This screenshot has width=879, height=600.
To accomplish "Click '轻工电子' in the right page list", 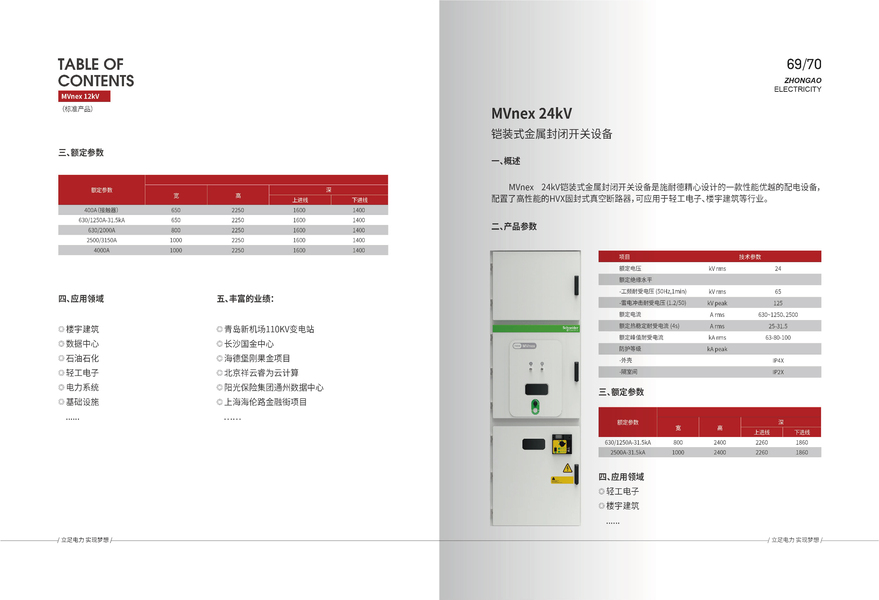I will pyautogui.click(x=622, y=491).
